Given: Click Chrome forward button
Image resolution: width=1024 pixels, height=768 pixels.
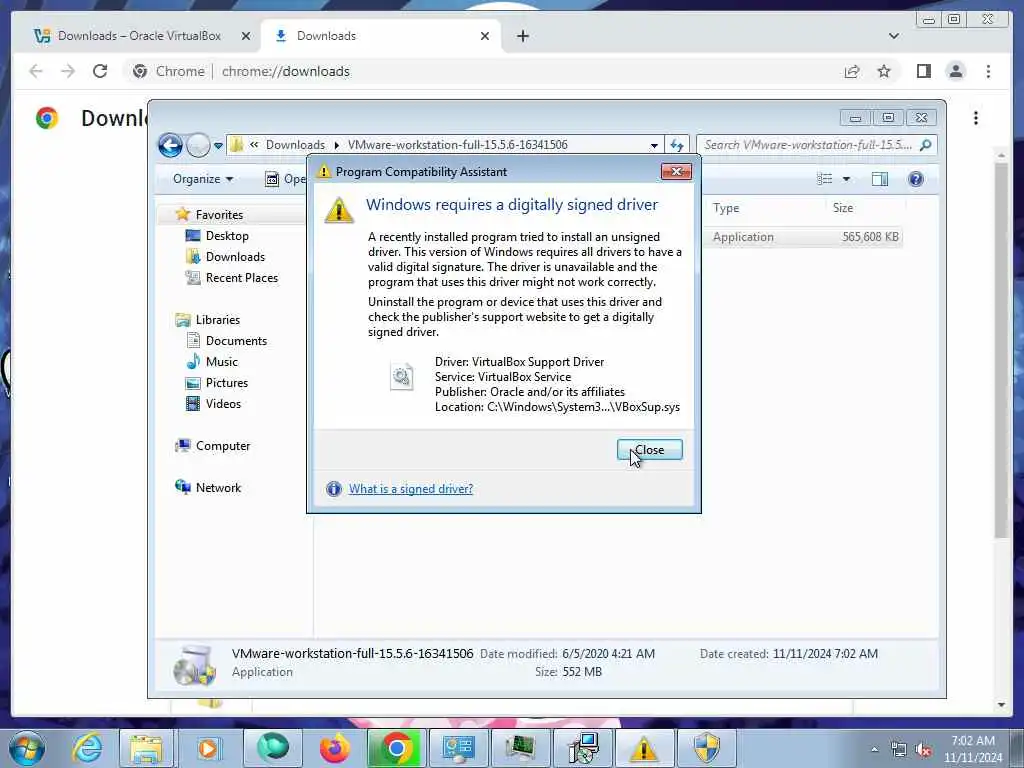Looking at the screenshot, I should point(68,71).
